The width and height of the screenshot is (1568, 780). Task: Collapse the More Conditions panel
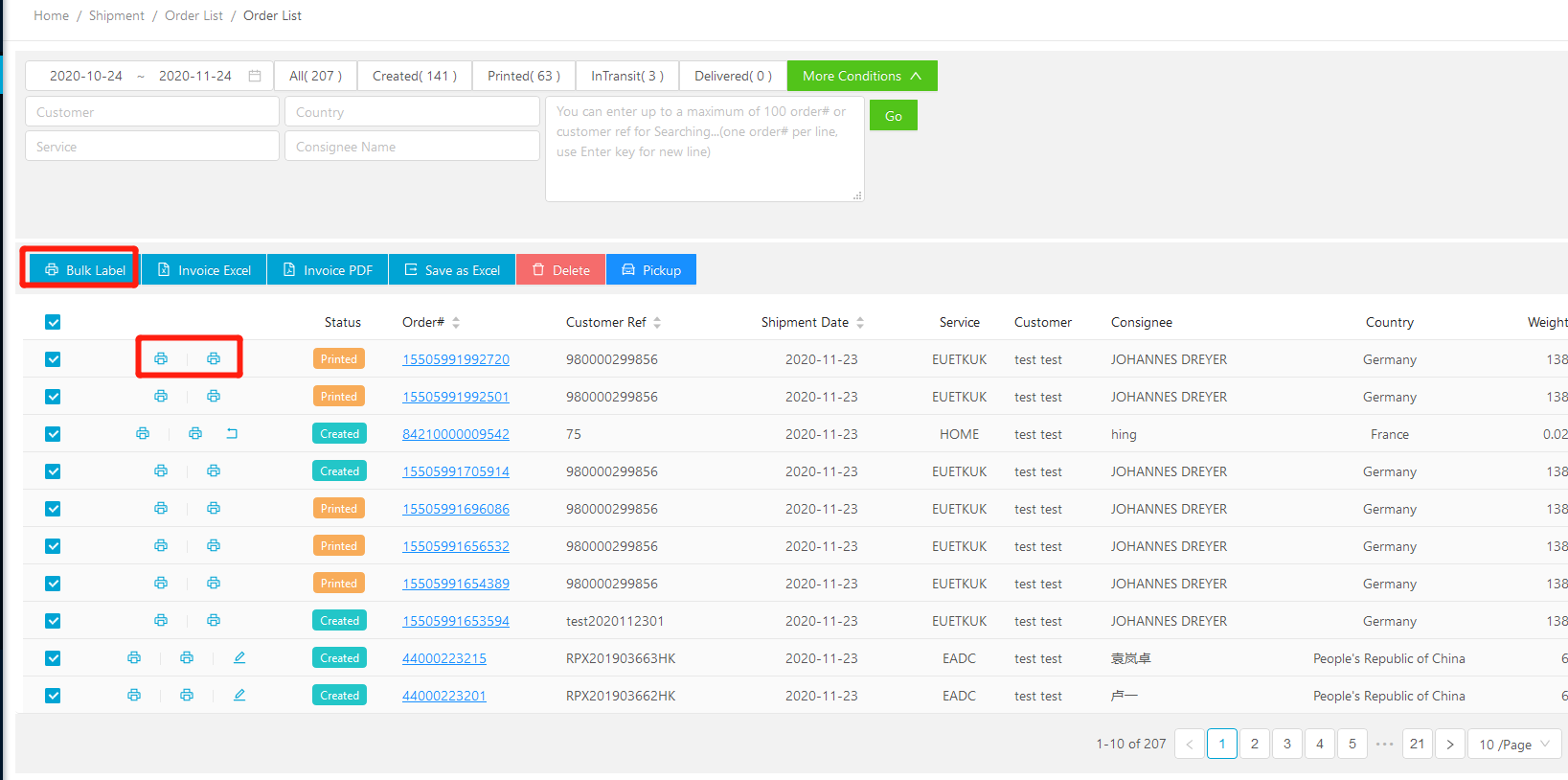pos(862,76)
